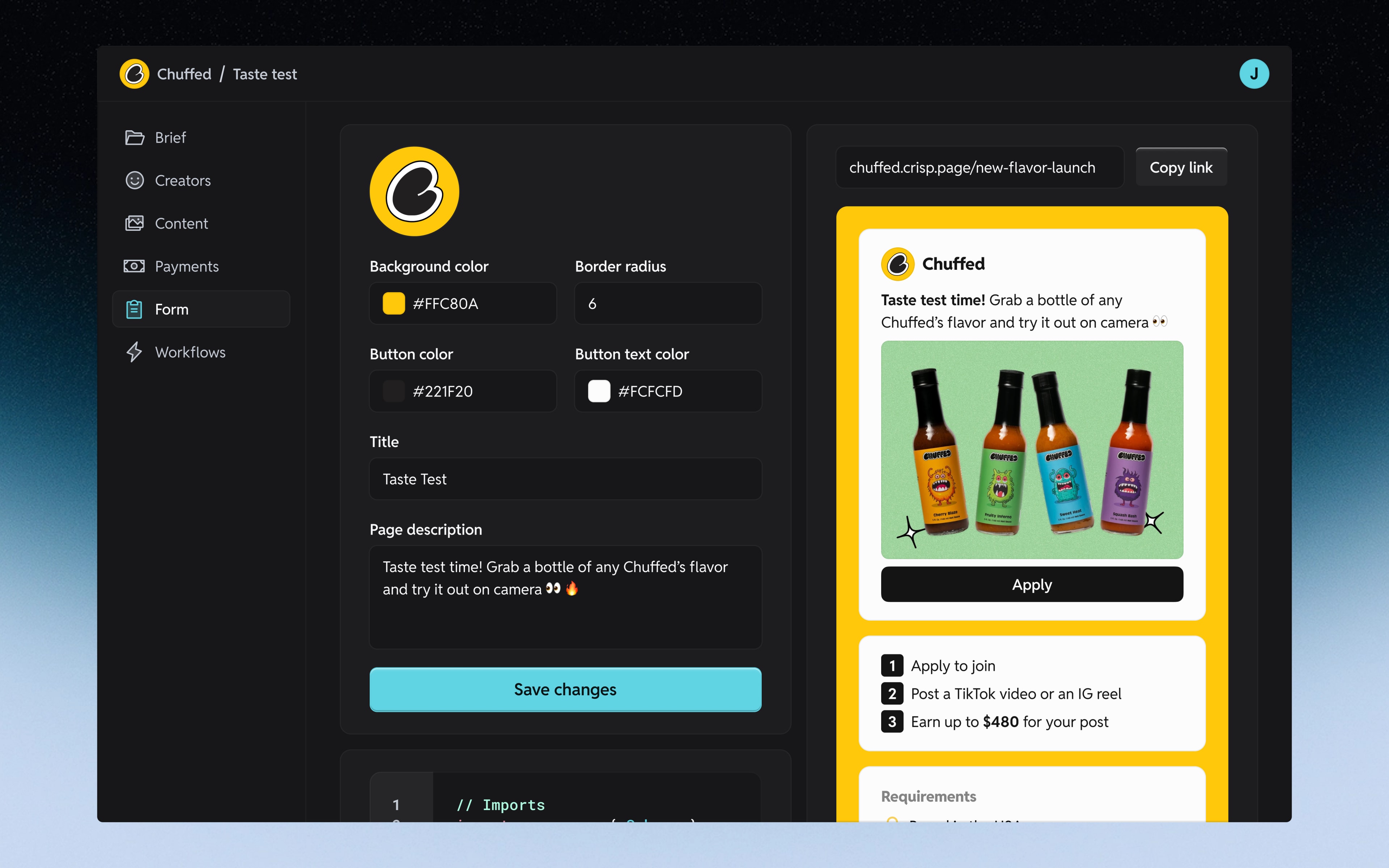Click 'Apply to join' step text

[x=953, y=666]
